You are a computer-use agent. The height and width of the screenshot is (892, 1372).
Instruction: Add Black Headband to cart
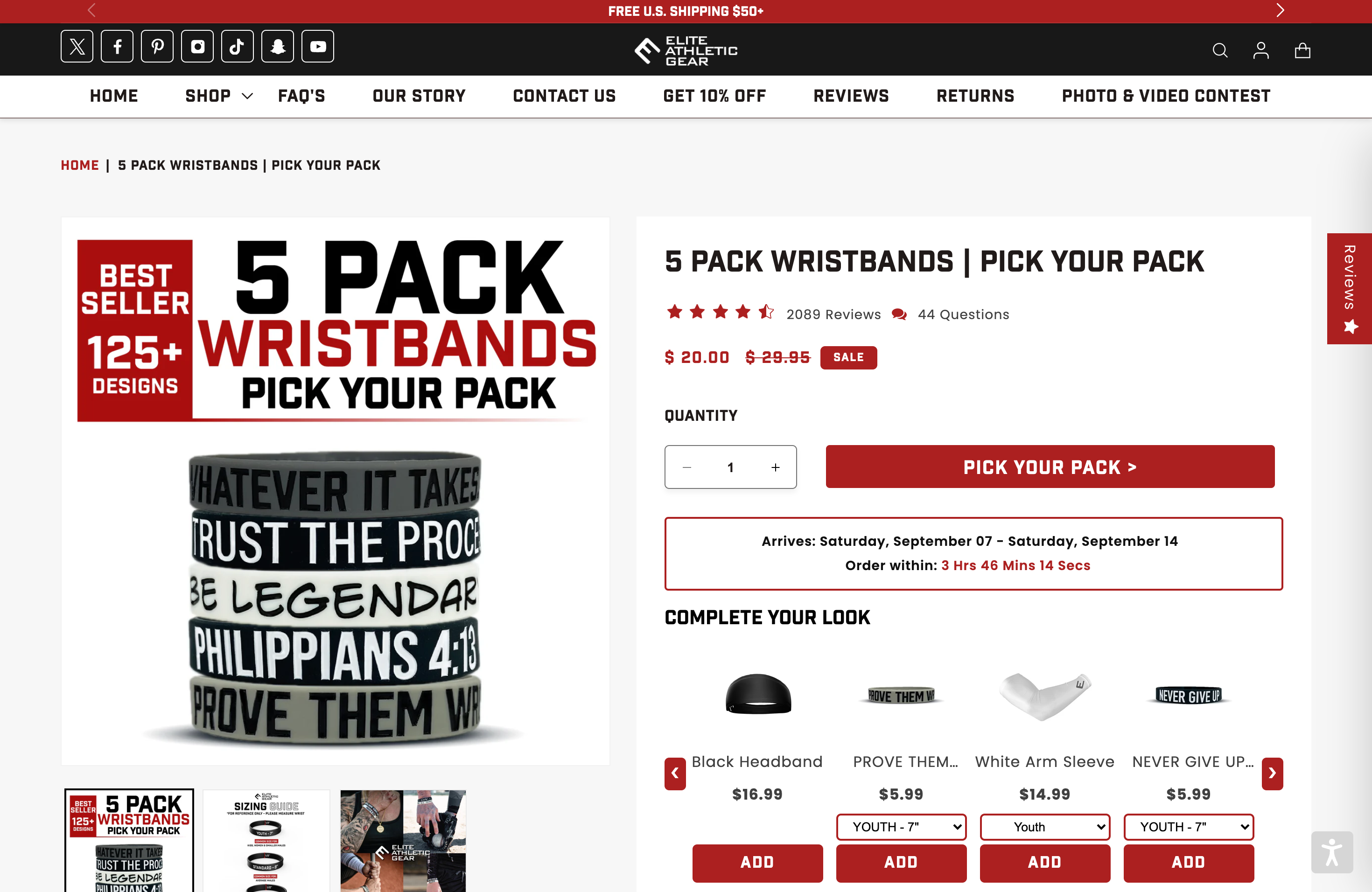tap(757, 863)
